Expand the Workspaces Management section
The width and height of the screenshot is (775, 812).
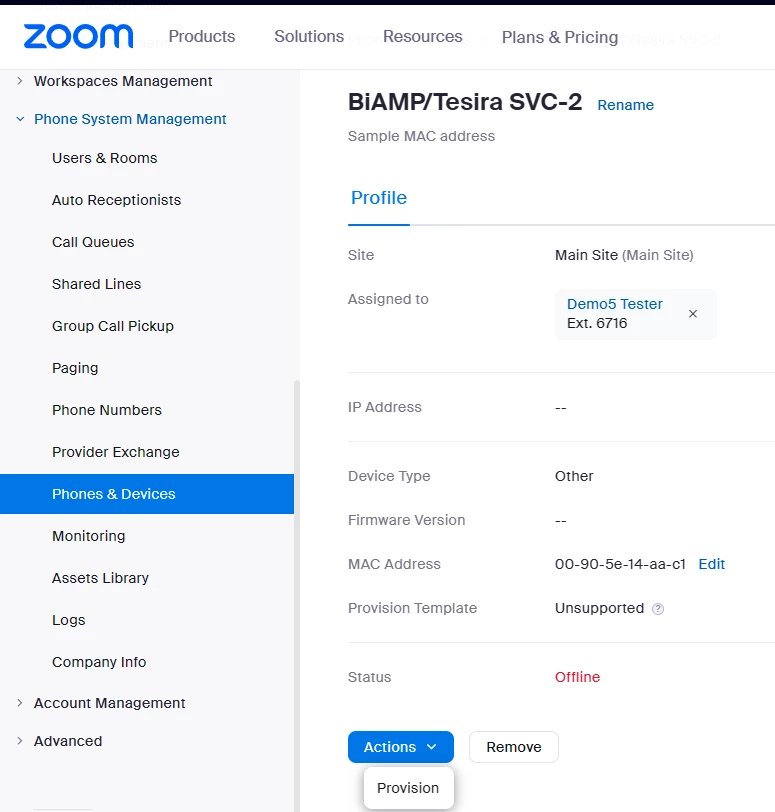(20, 81)
